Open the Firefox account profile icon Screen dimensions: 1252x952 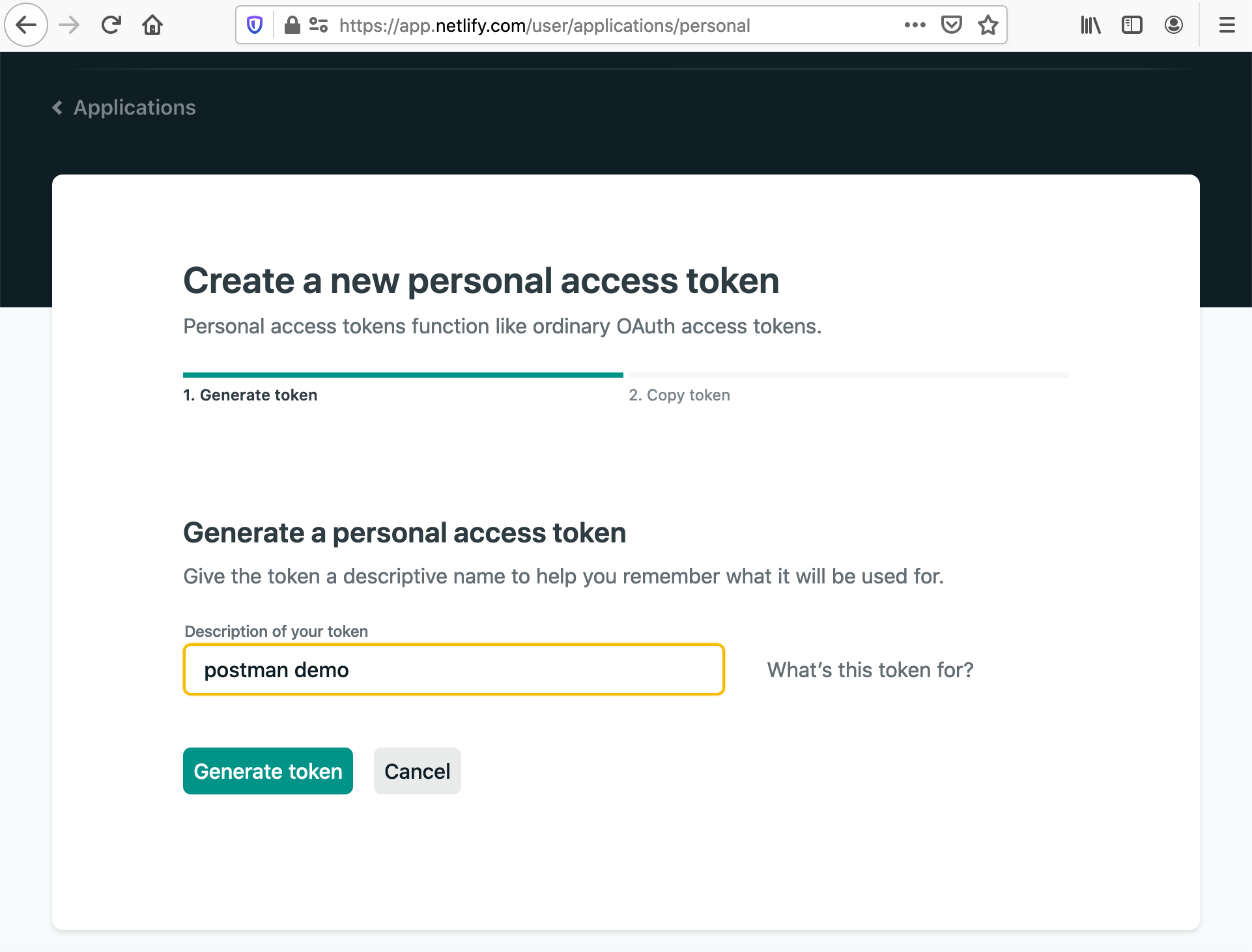pyautogui.click(x=1173, y=25)
